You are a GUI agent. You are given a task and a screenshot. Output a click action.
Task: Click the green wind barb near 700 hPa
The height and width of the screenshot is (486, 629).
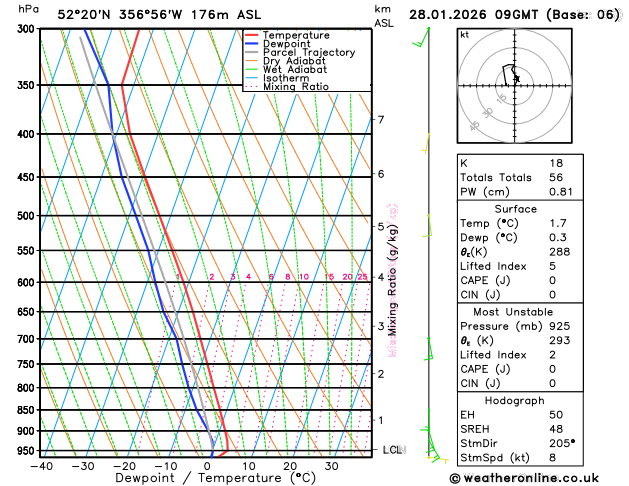[x=428, y=349]
